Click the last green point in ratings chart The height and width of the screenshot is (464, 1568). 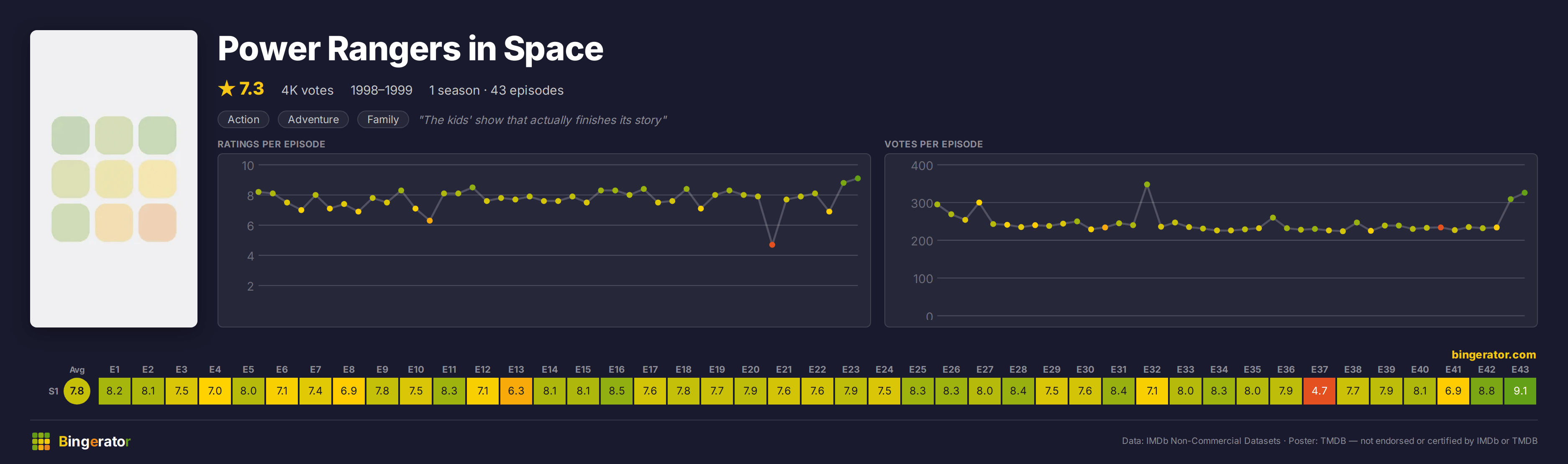pyautogui.click(x=858, y=178)
